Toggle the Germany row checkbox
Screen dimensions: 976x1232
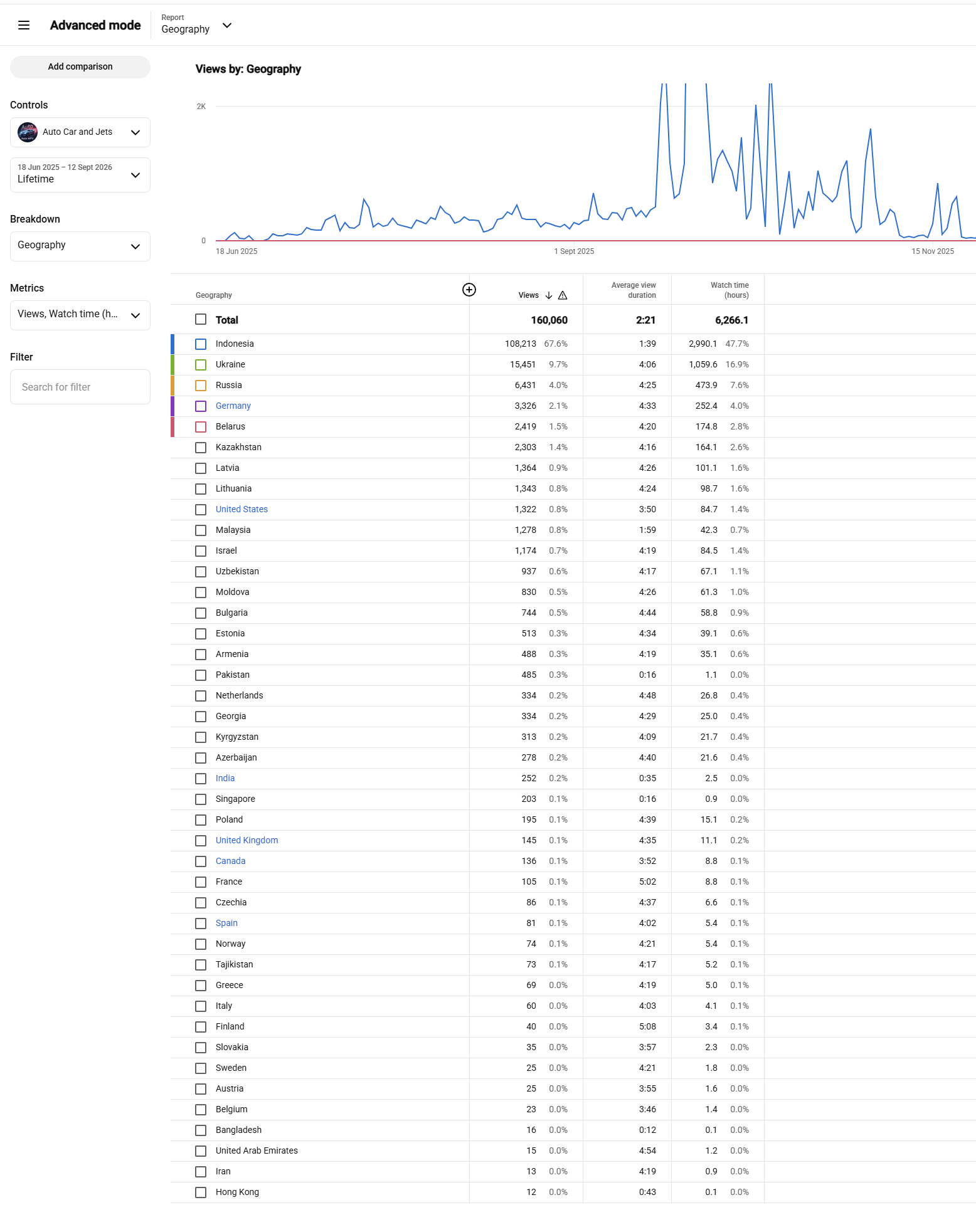(x=201, y=406)
